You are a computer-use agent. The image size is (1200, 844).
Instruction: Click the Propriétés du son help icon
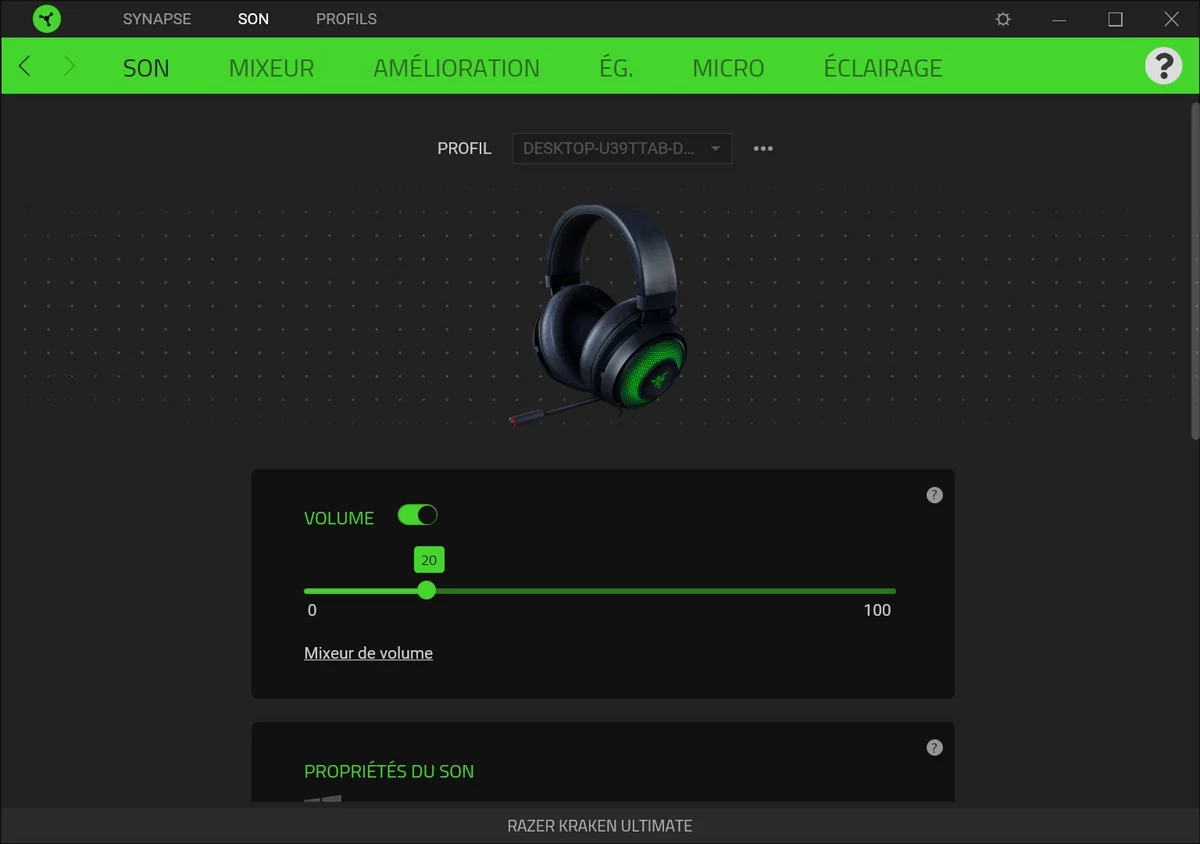[934, 748]
